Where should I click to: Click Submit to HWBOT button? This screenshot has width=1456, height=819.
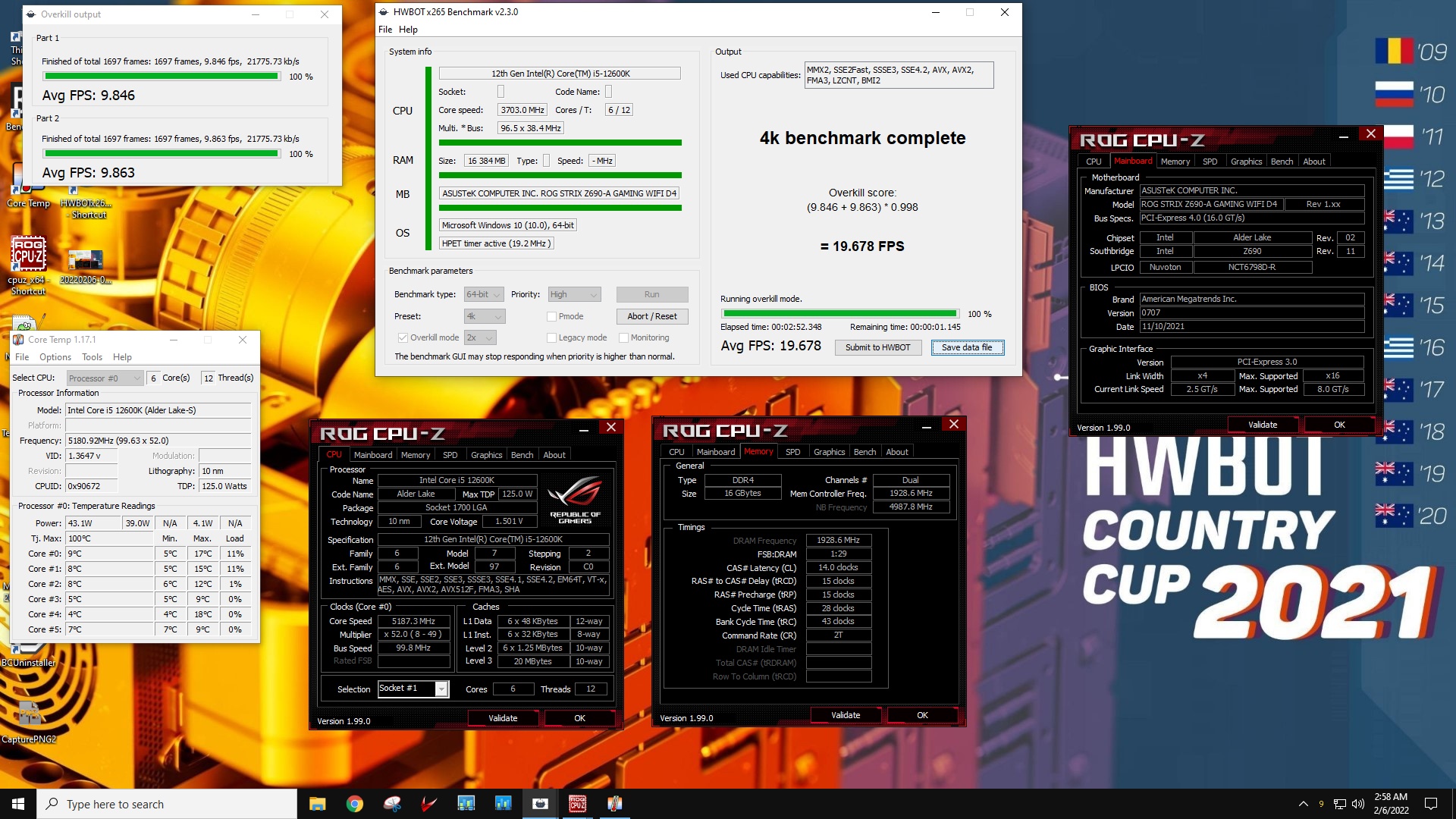(x=877, y=347)
